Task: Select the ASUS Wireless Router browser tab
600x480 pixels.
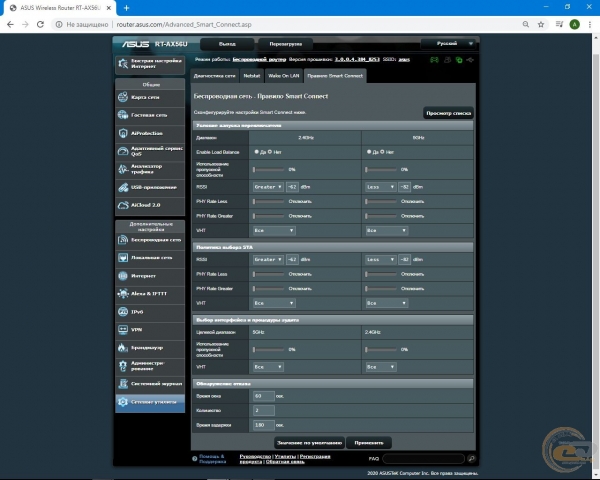Action: coord(60,8)
